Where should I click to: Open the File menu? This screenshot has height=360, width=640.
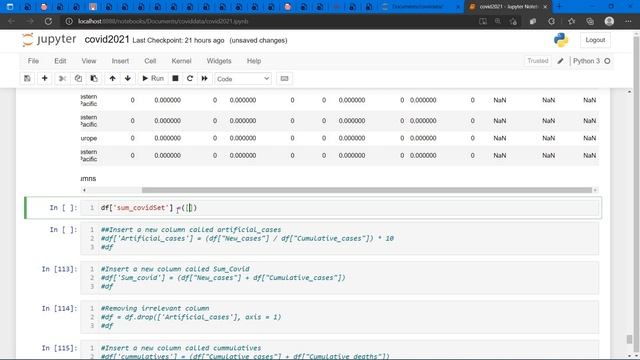click(x=33, y=61)
